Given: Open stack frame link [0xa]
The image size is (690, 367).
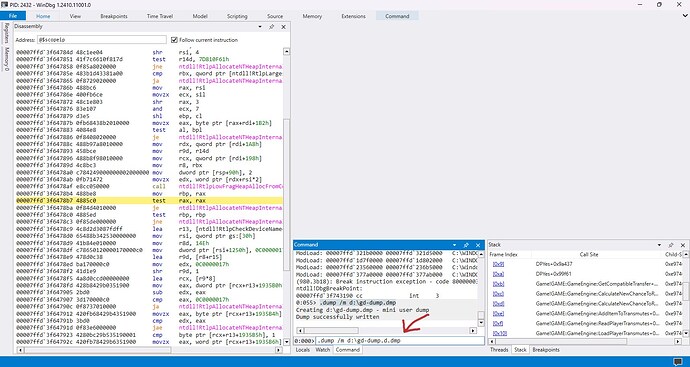Looking at the screenshot, I should 499,274.
